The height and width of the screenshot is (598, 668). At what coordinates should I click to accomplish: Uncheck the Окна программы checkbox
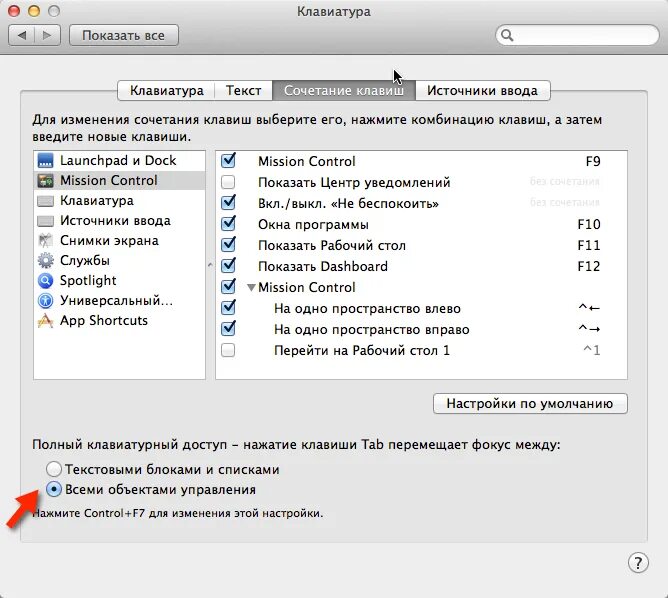[x=228, y=224]
